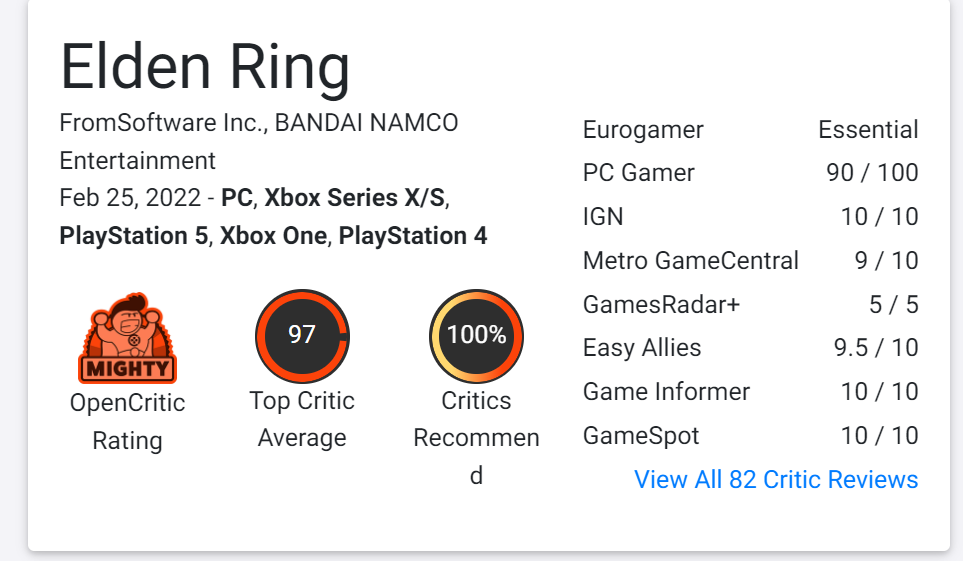963x561 pixels.
Task: Open the Metro GameCentral review entry
Action: click(x=751, y=261)
